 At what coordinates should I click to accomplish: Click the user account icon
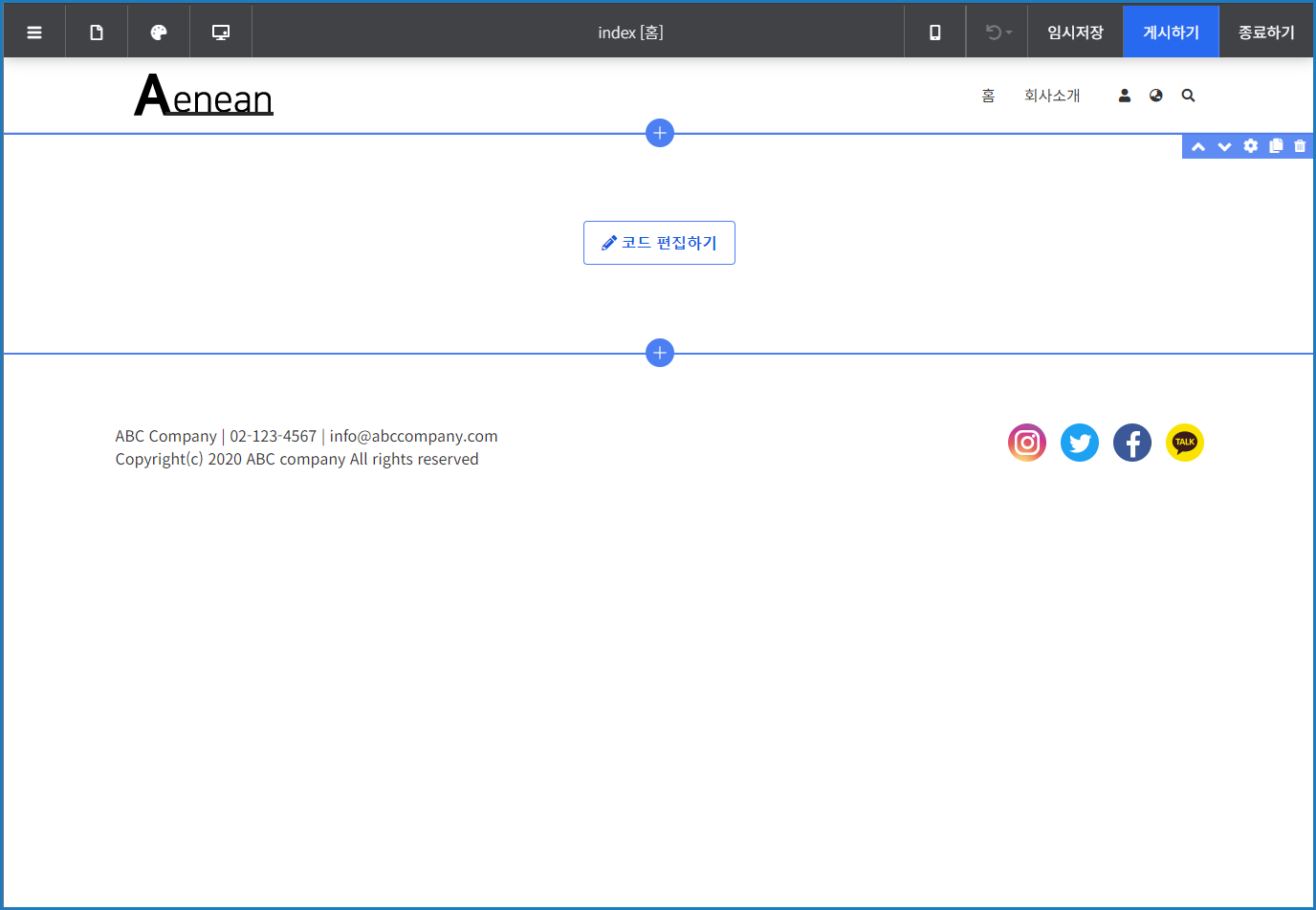pos(1125,96)
